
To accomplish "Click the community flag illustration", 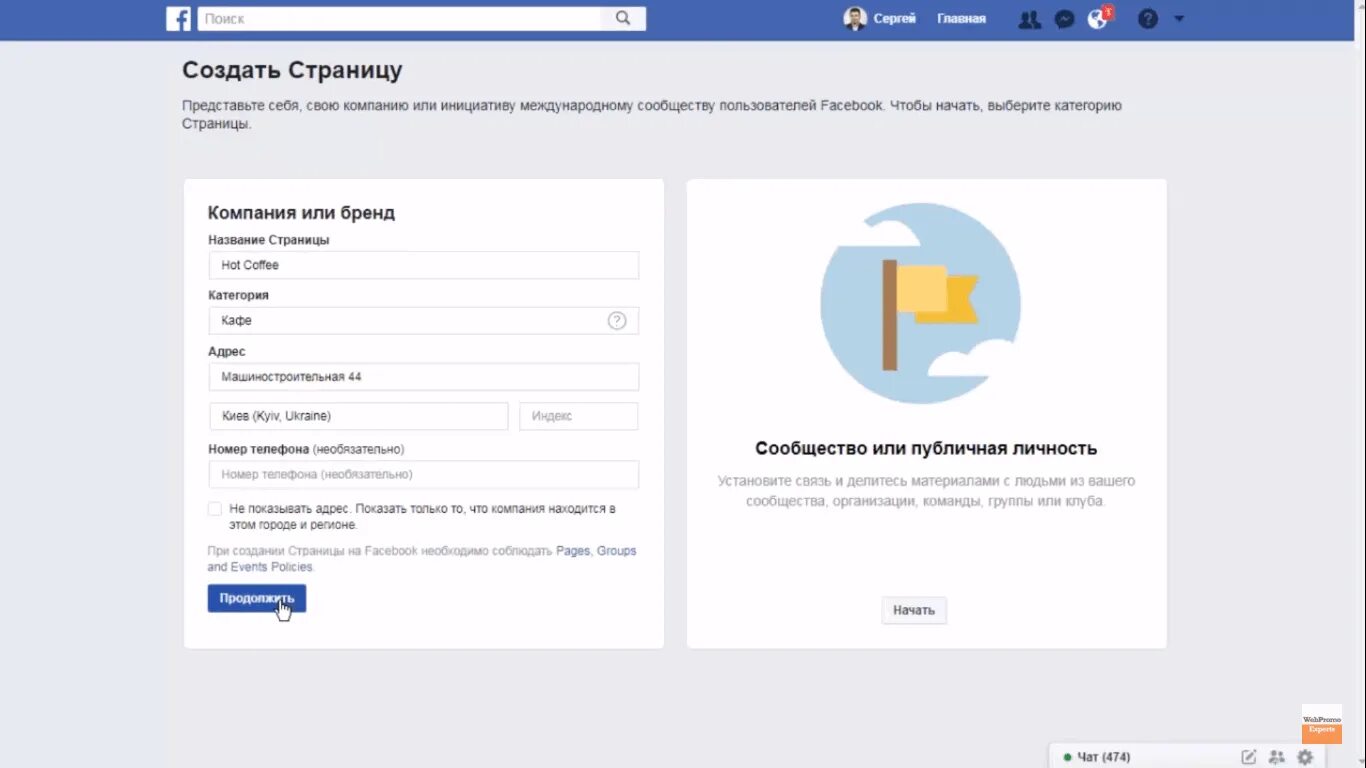I will point(921,303).
